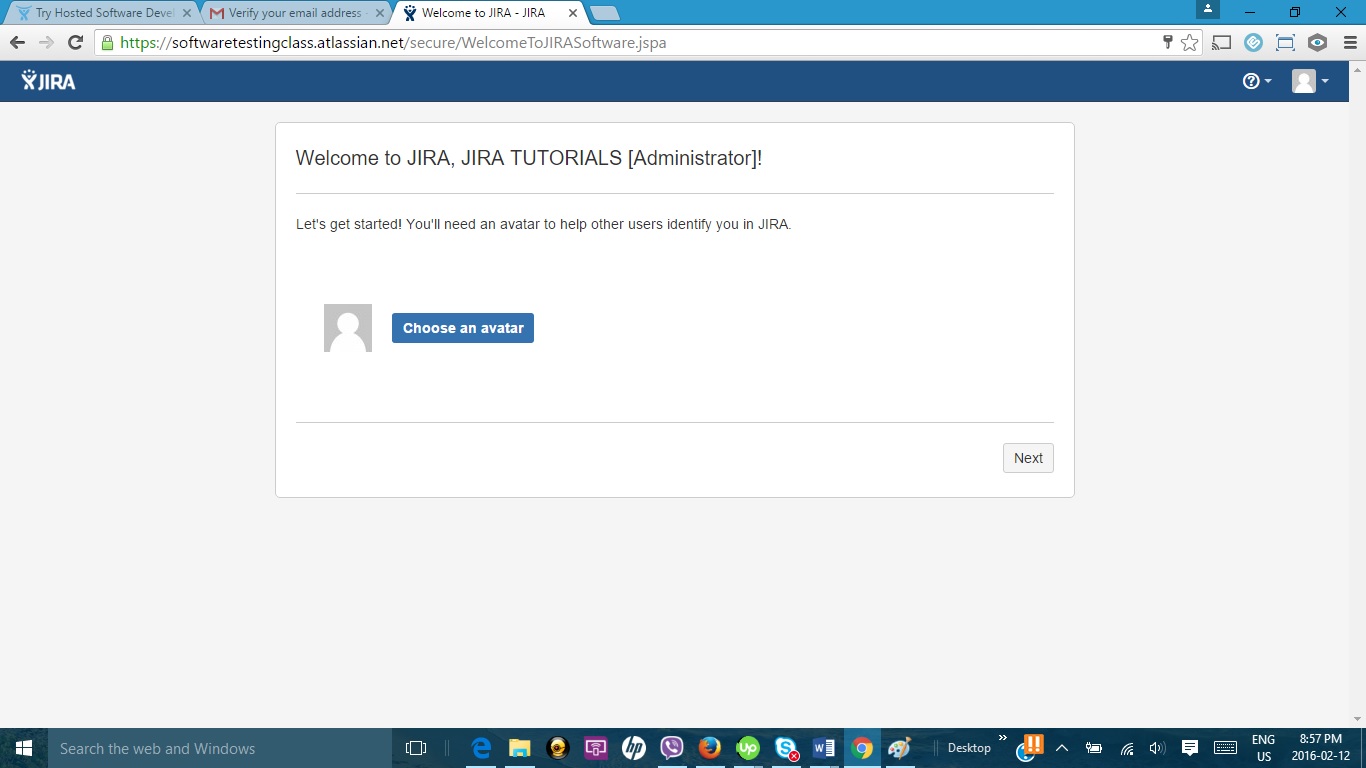Open the HP app in taskbar

coord(634,748)
